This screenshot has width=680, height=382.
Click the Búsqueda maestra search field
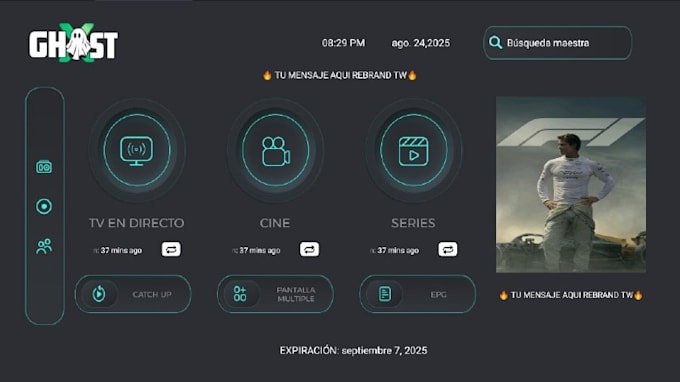558,43
